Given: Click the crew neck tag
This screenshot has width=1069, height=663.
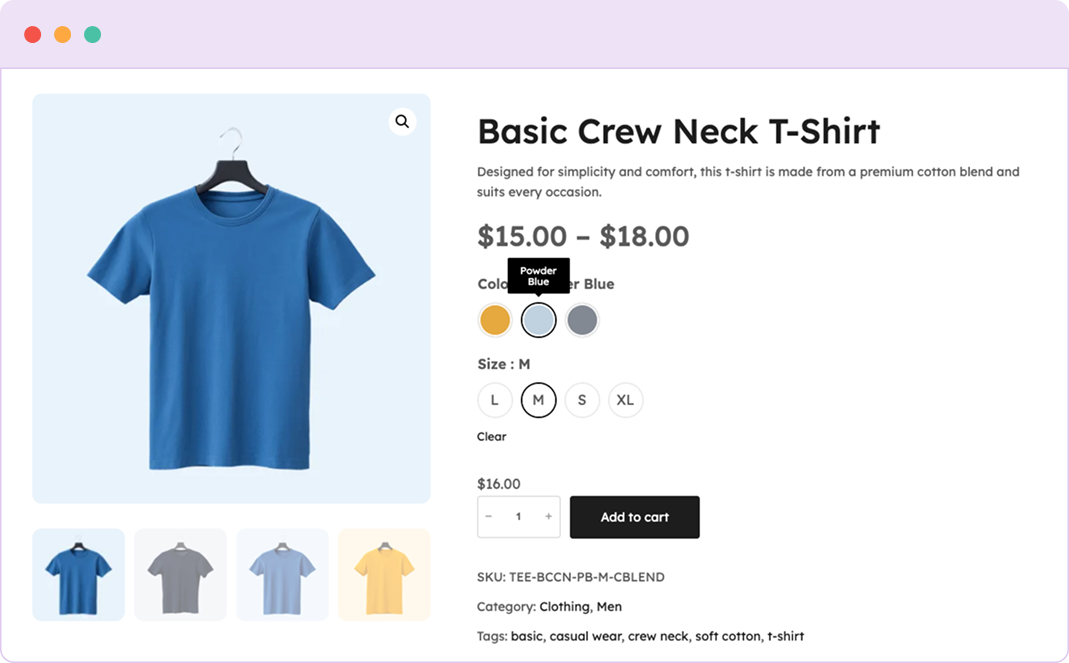Looking at the screenshot, I should pyautogui.click(x=661, y=635).
